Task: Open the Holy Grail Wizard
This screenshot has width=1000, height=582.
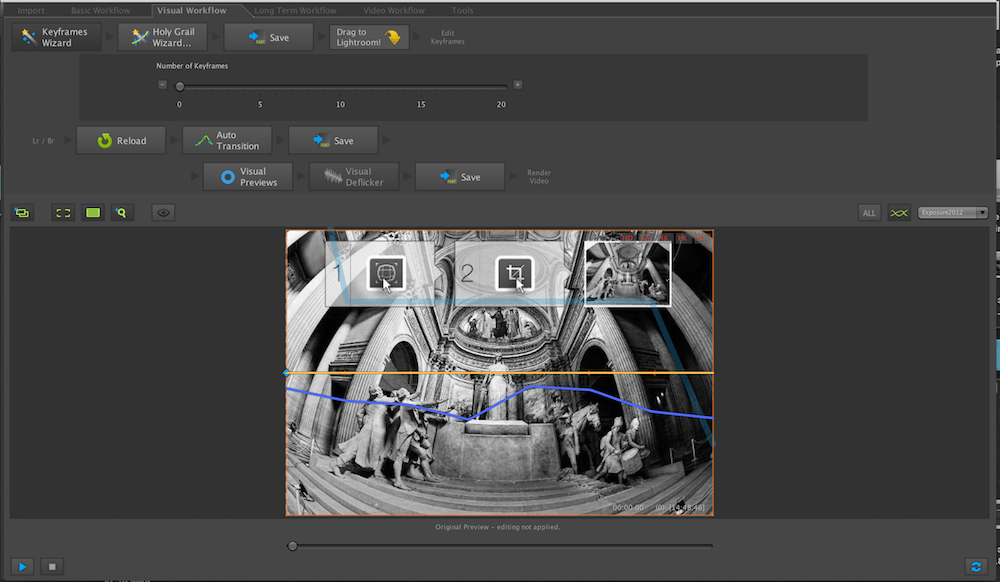Action: [x=163, y=37]
